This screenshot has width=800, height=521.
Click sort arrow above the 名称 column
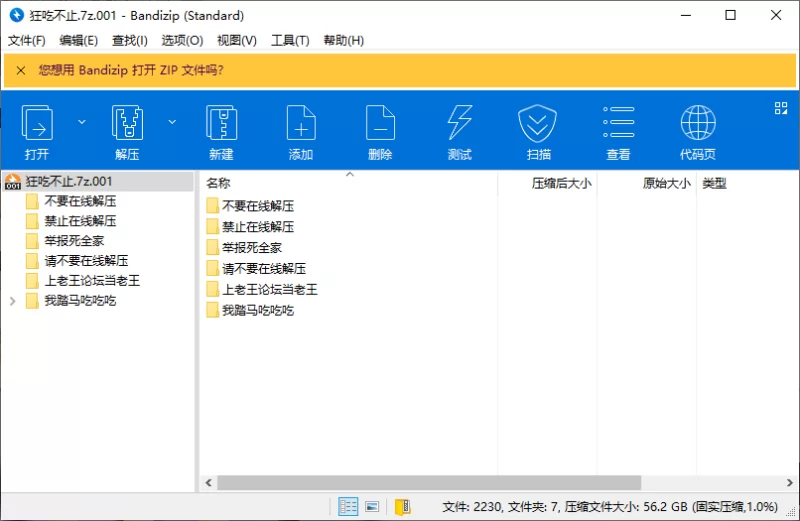click(349, 175)
